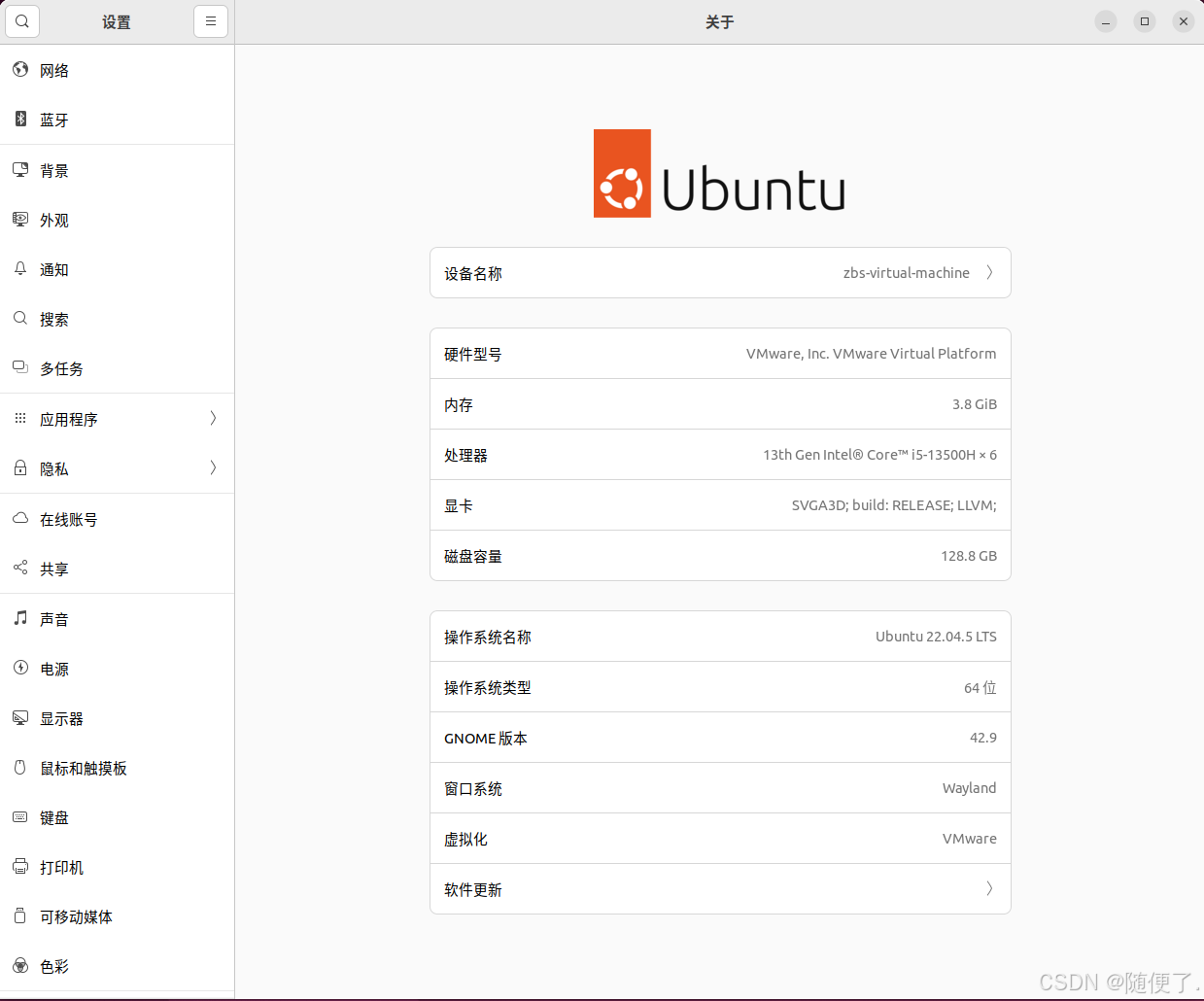Click device name value zbs-virtual-machine
The width and height of the screenshot is (1204, 1001).
point(907,273)
